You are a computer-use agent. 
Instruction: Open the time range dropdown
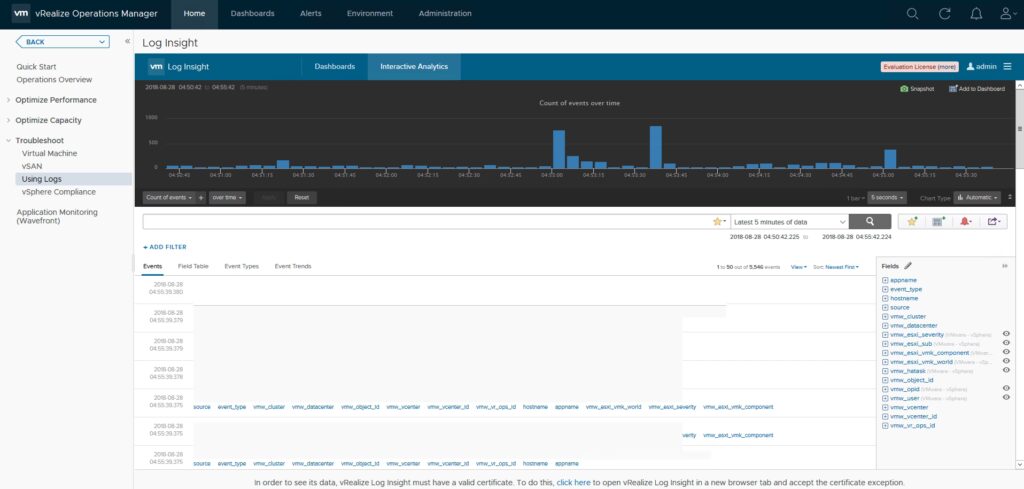[x=789, y=221]
